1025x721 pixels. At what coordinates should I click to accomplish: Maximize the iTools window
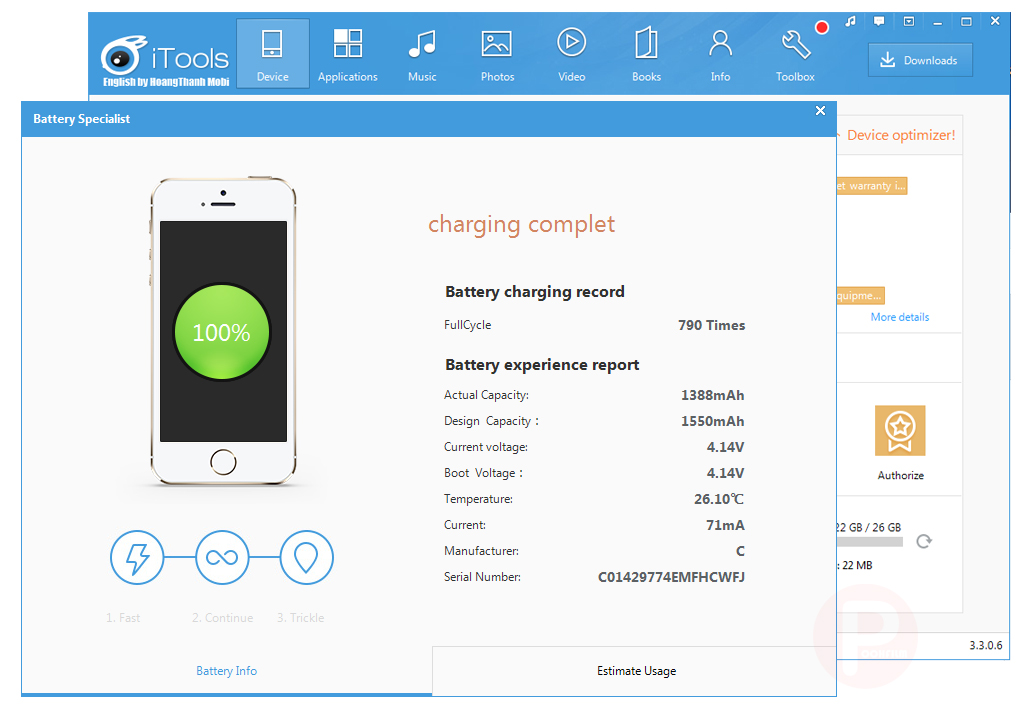coord(966,22)
